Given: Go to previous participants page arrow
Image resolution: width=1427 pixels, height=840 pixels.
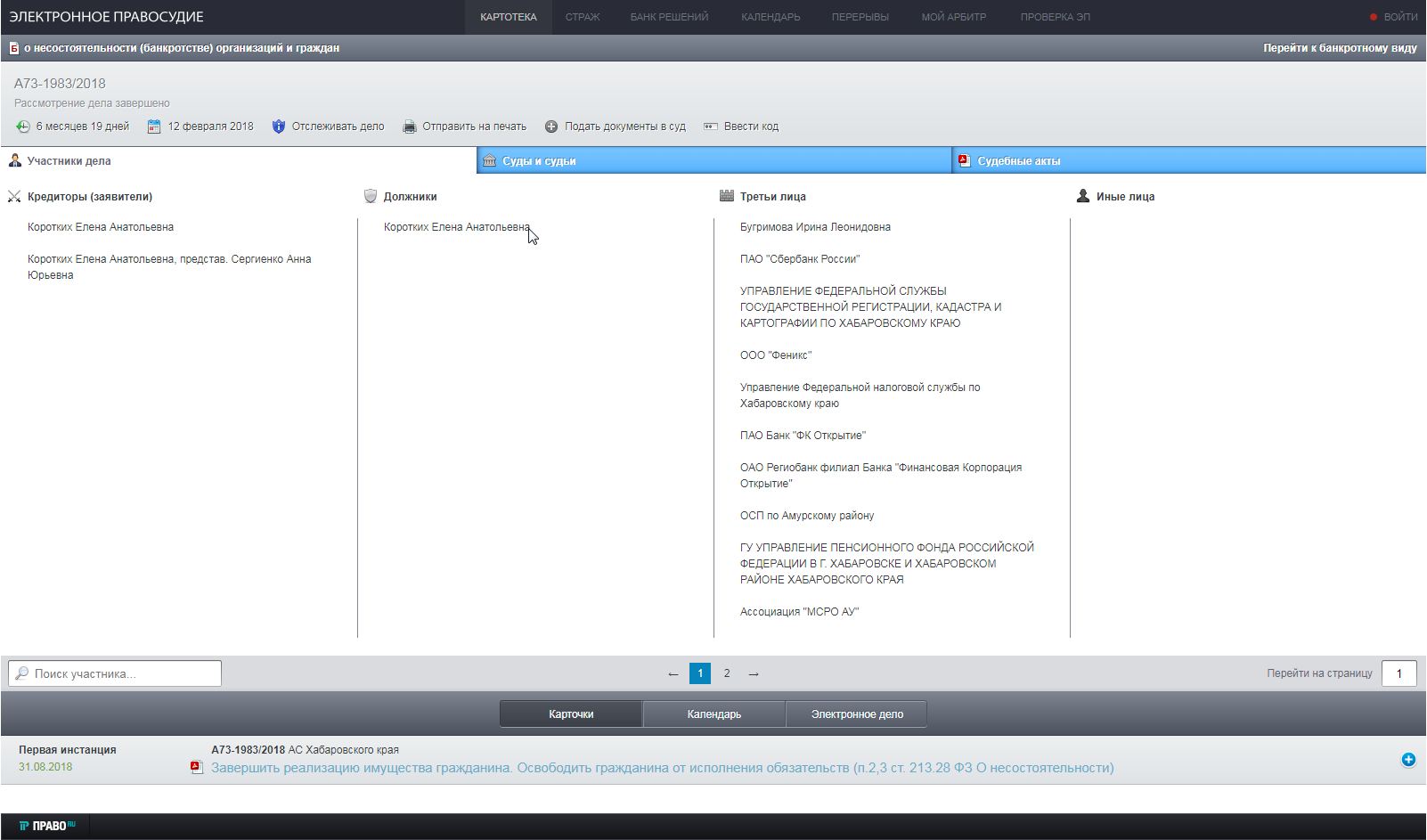Looking at the screenshot, I should tap(673, 673).
